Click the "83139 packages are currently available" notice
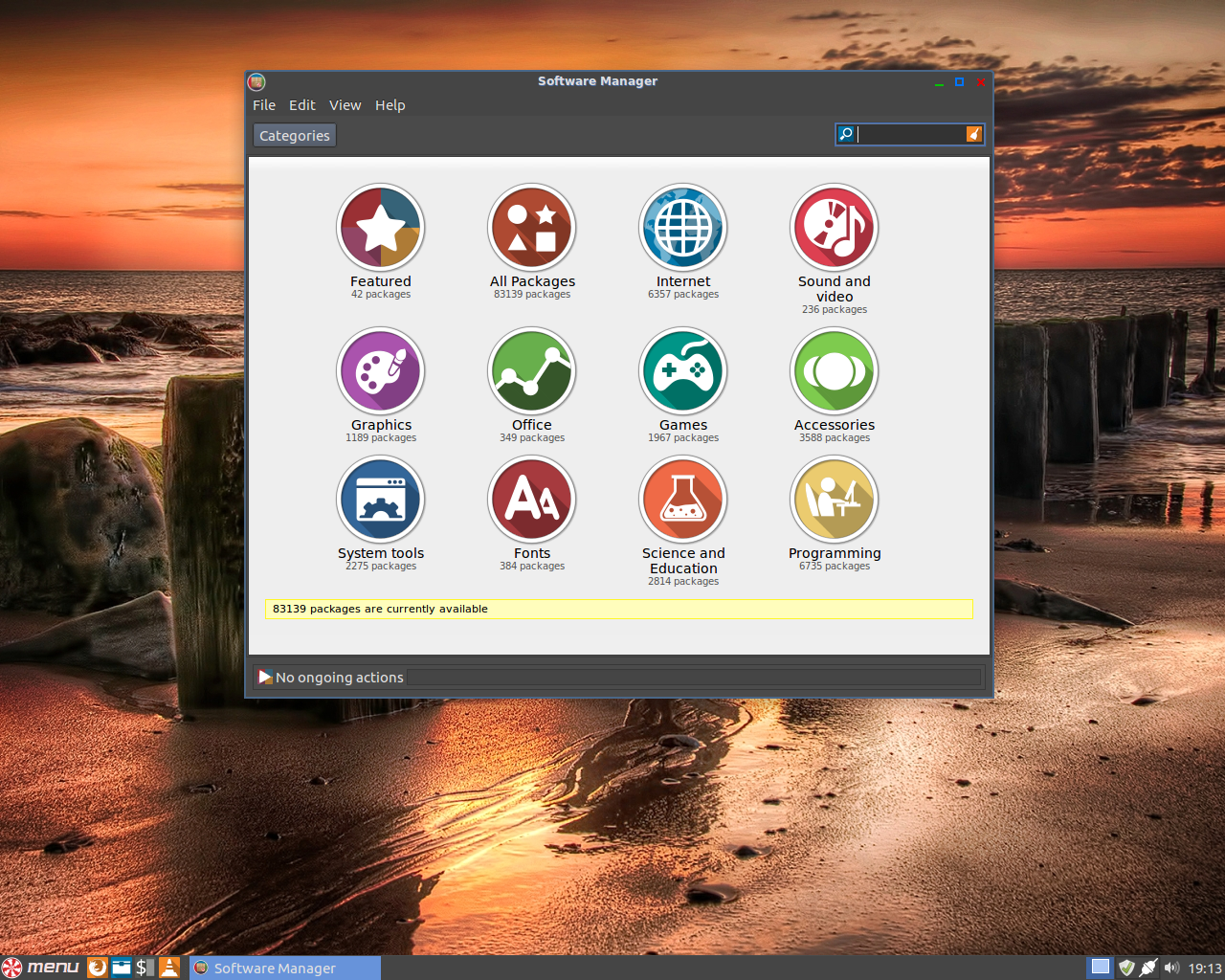Screen dimensions: 1225x980 pyautogui.click(x=619, y=609)
